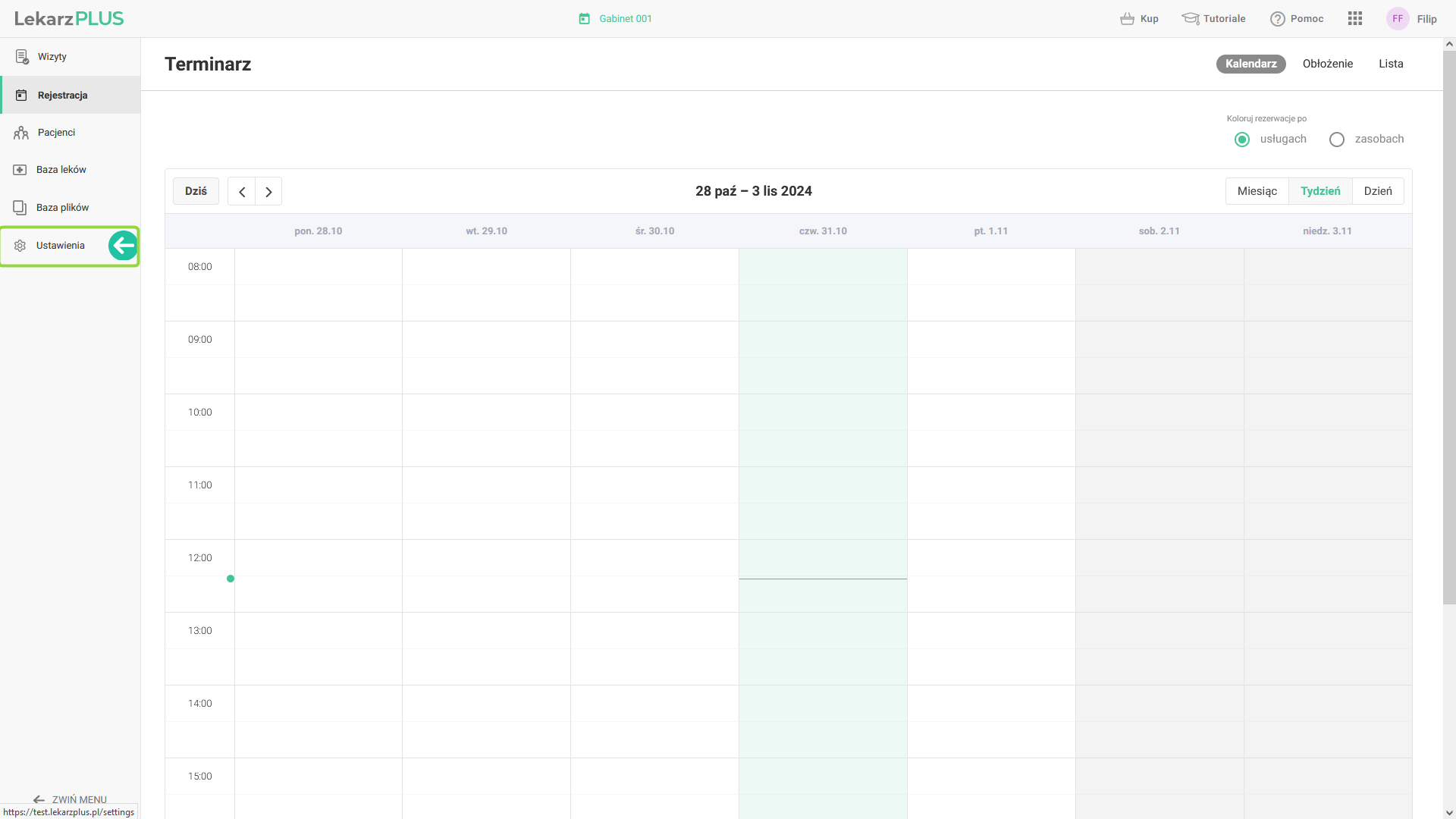This screenshot has width=1456, height=819.
Task: Open Filip user profile menu
Action: (x=1412, y=19)
